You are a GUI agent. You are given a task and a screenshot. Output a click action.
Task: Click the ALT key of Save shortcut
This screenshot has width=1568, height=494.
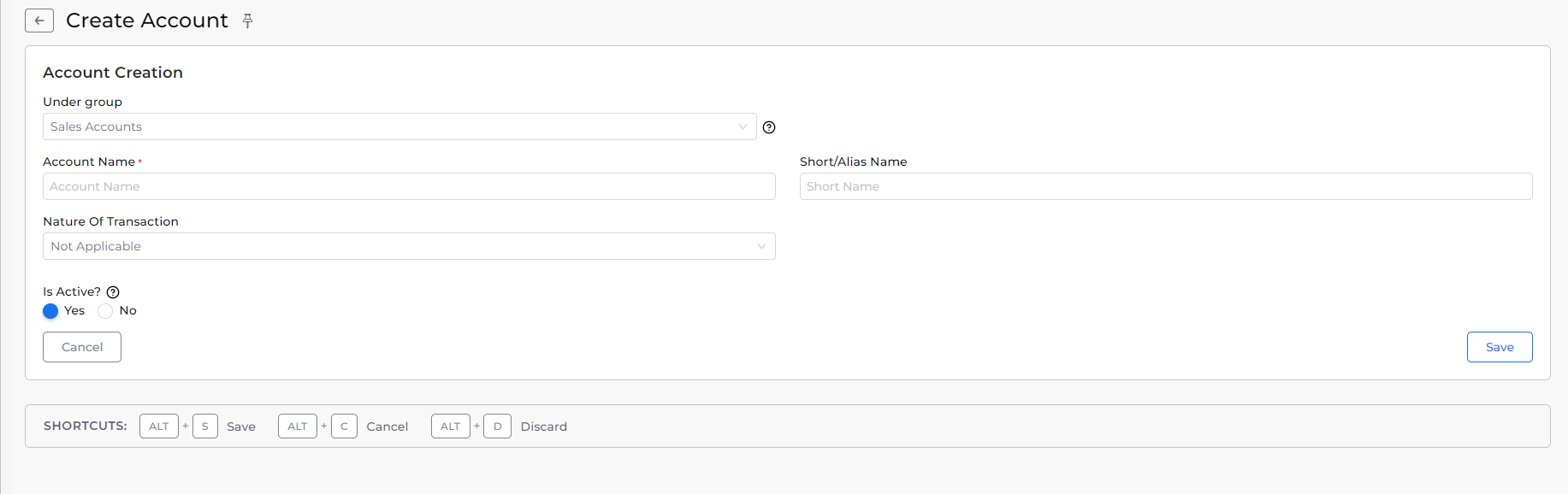pyautogui.click(x=159, y=426)
